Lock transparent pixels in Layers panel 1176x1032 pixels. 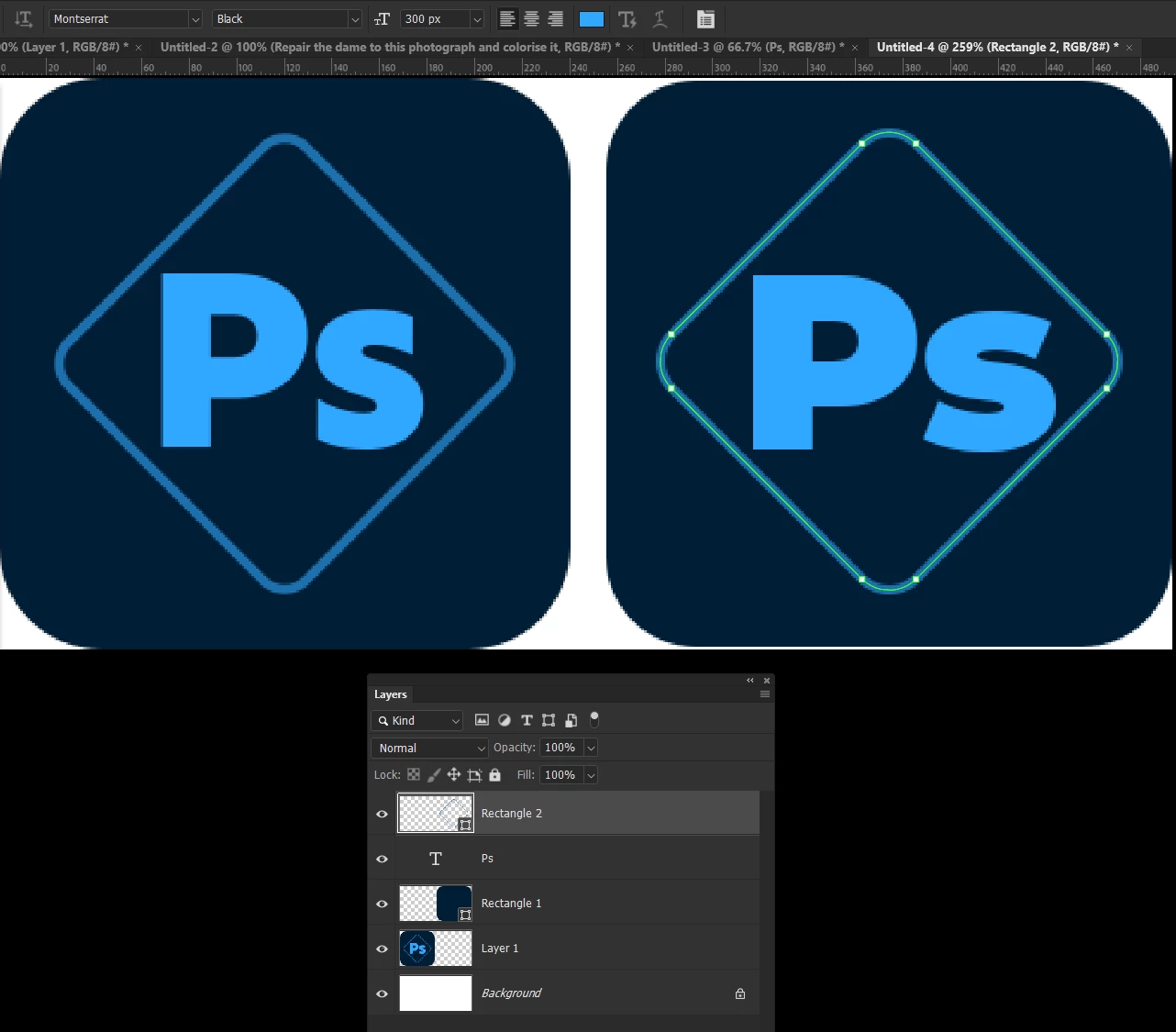pos(414,774)
